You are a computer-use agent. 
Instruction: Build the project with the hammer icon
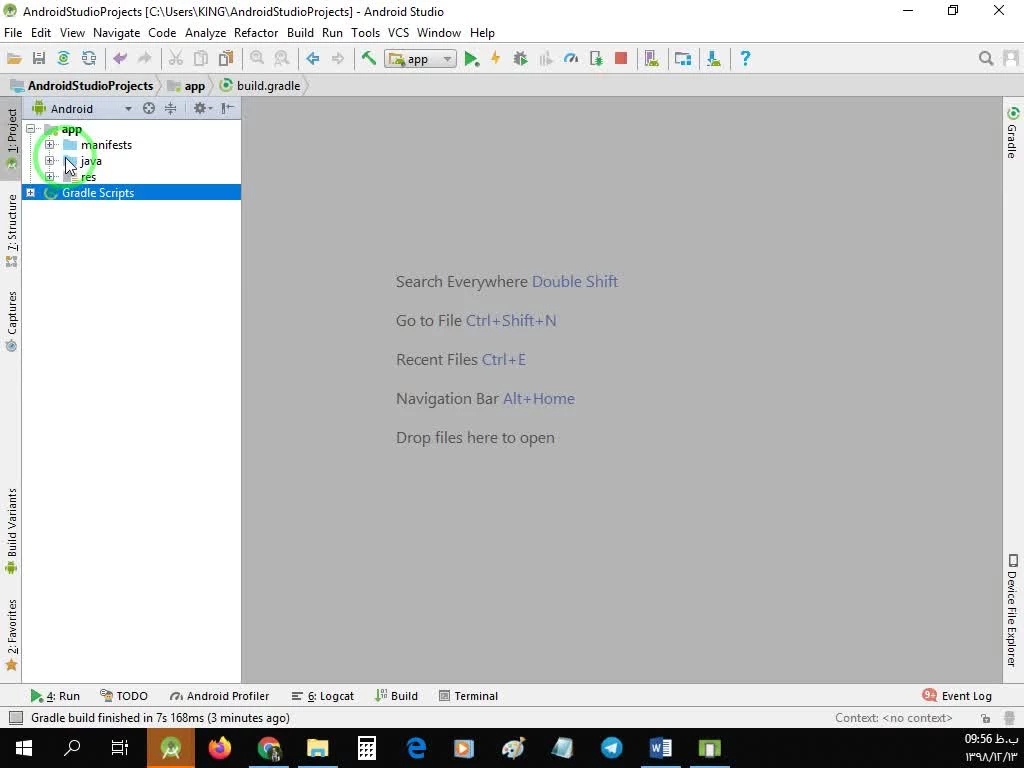pos(369,59)
